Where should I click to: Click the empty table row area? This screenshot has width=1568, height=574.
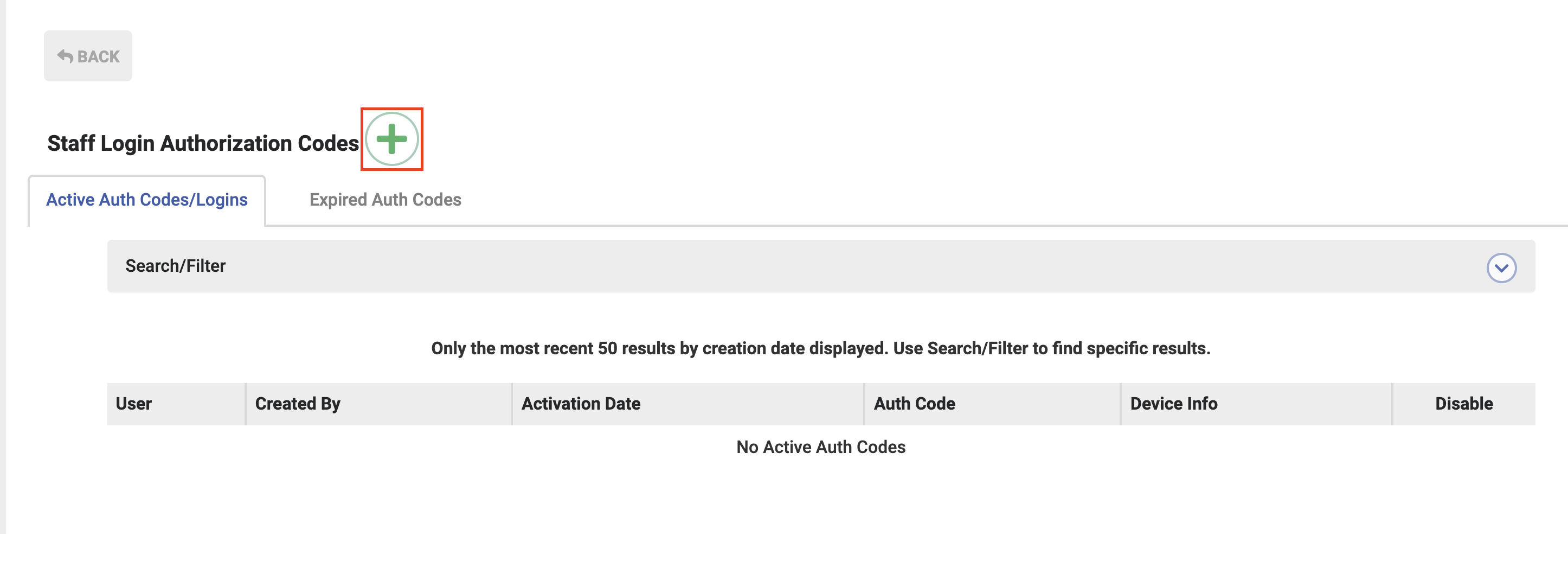(x=821, y=447)
